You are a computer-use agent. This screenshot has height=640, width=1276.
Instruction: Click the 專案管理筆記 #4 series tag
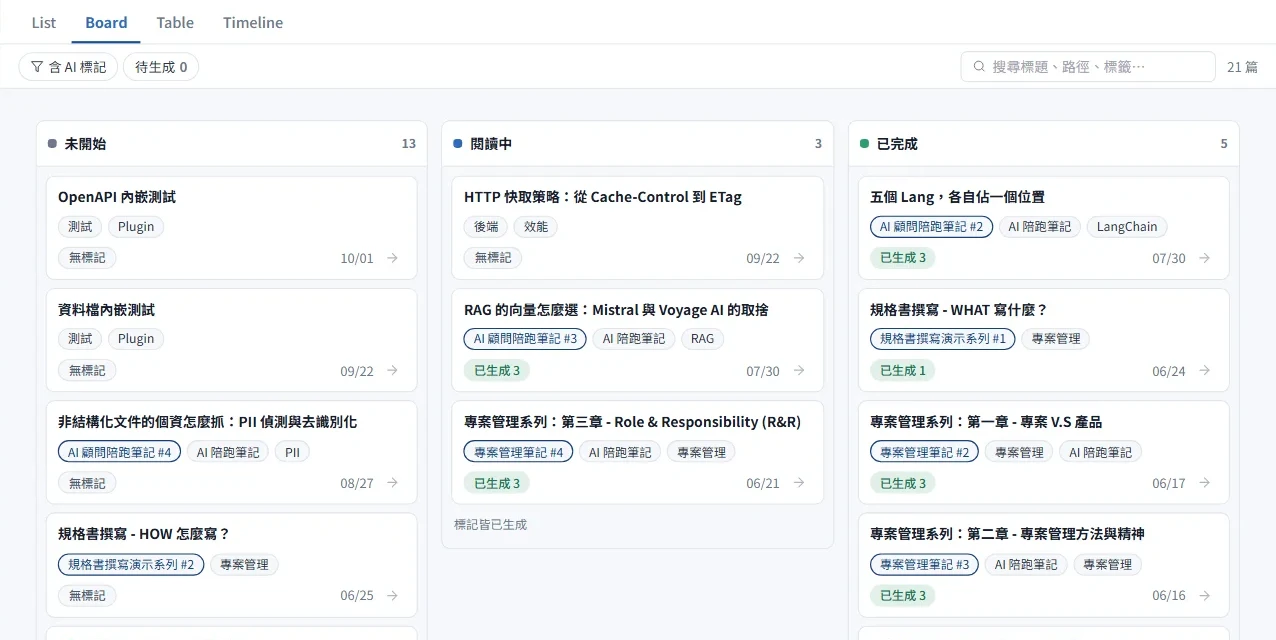tap(518, 452)
